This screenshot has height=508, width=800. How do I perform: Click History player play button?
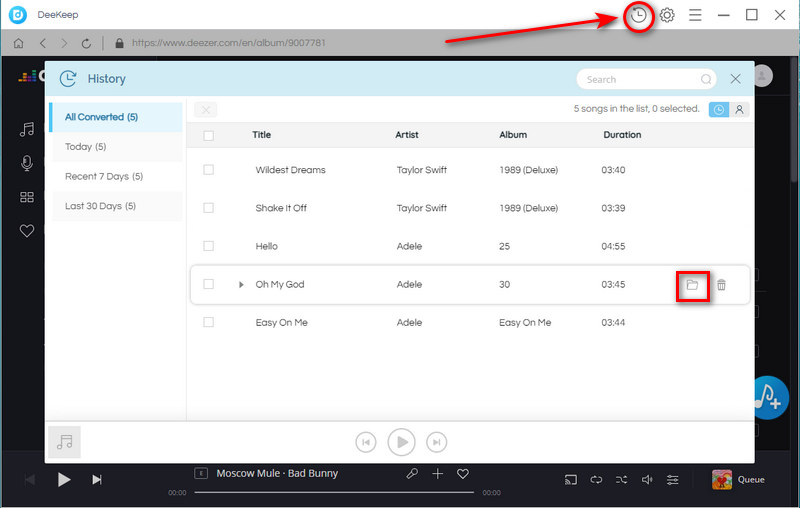402,442
